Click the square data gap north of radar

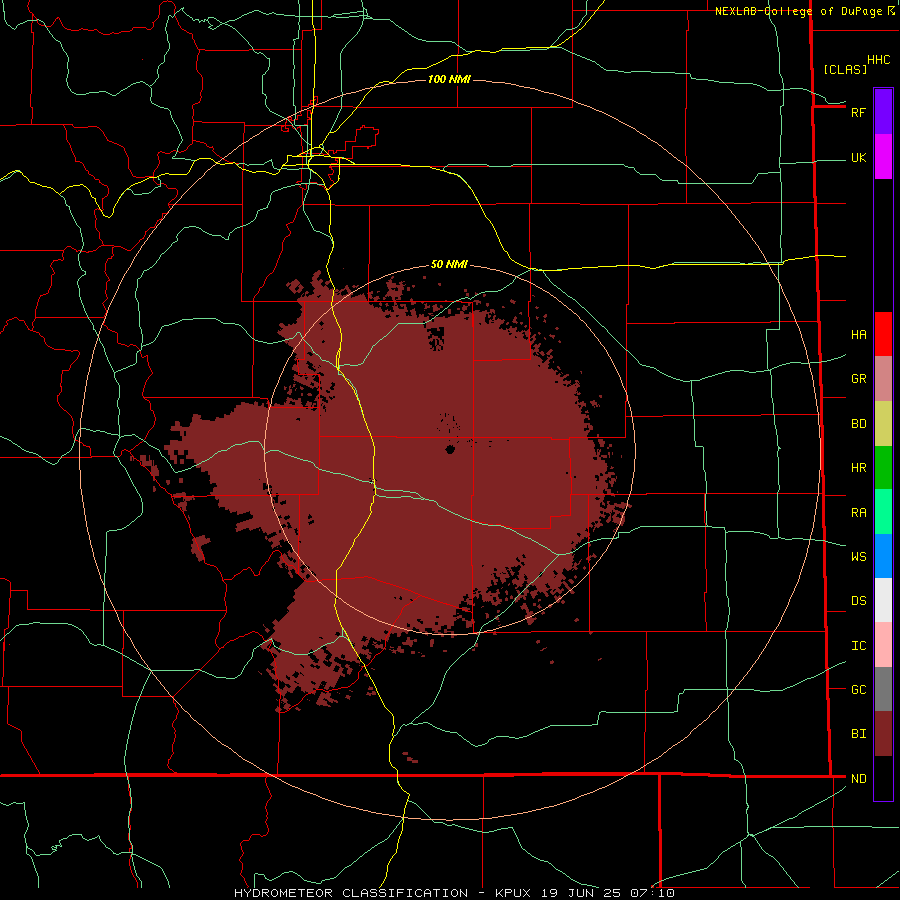click(436, 338)
